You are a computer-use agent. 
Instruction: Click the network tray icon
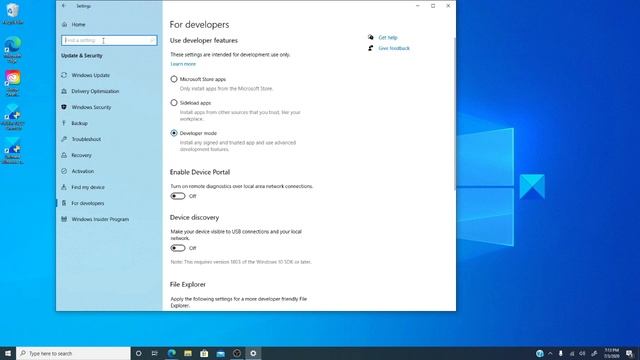[x=572, y=353]
